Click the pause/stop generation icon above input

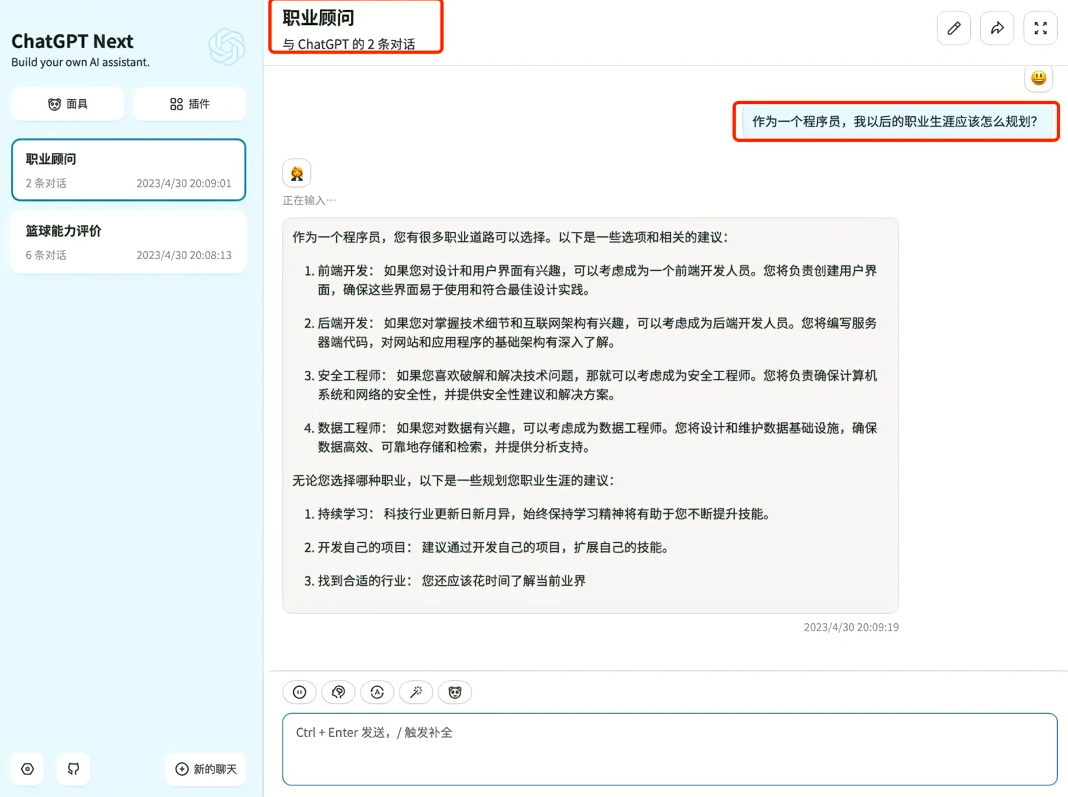tap(300, 692)
